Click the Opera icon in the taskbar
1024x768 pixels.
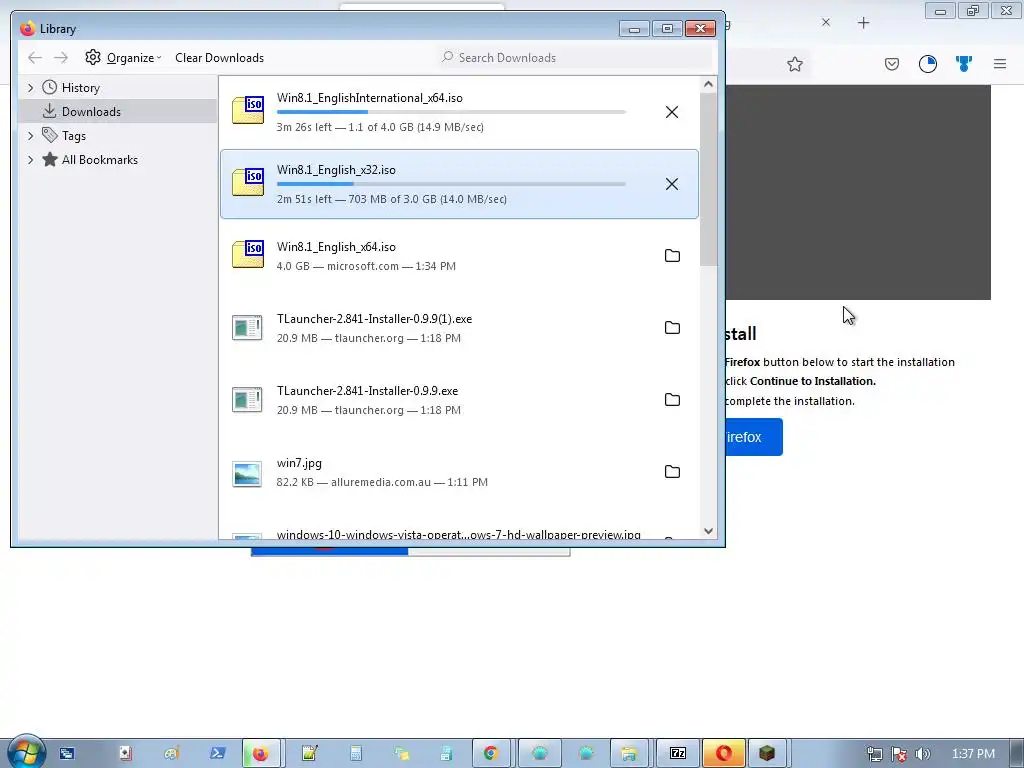click(x=723, y=754)
